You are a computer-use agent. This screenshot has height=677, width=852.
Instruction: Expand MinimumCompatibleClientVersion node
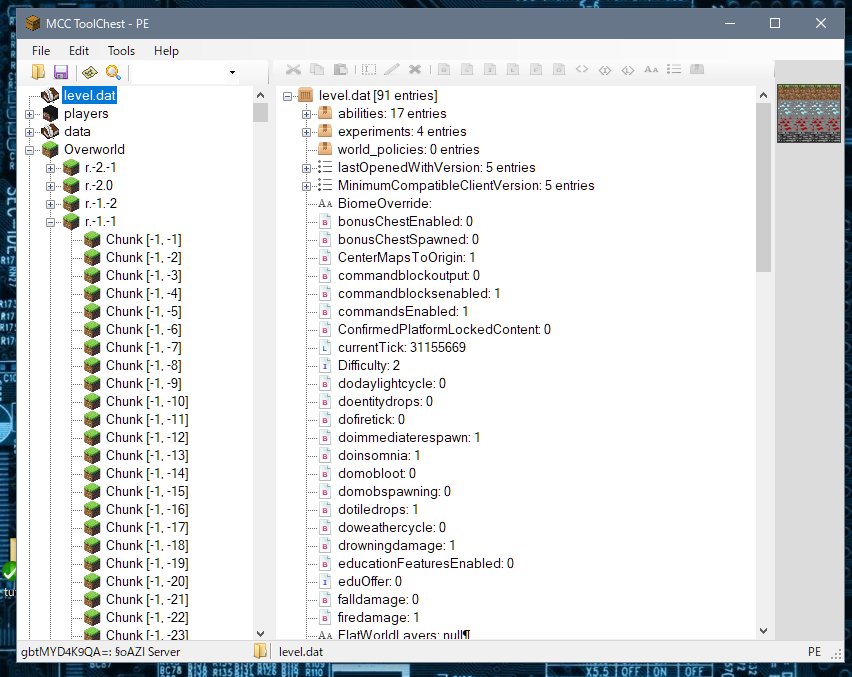(x=306, y=186)
